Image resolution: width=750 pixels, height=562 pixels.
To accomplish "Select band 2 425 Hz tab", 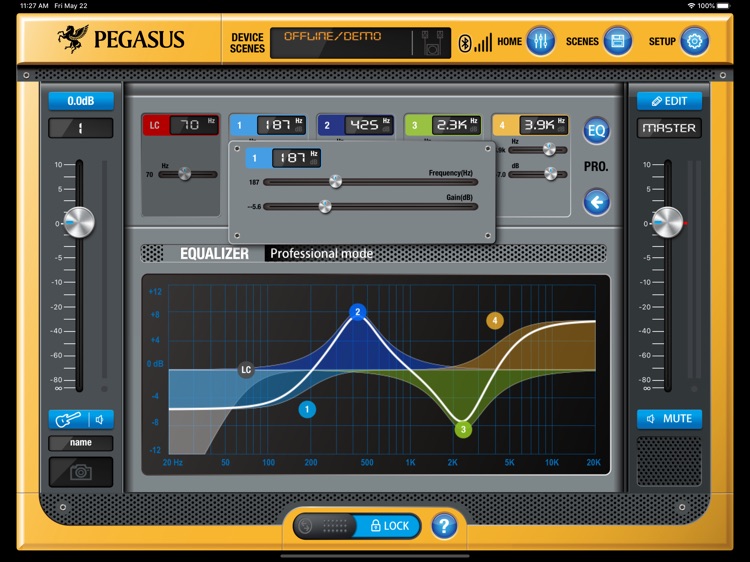I will pos(356,125).
